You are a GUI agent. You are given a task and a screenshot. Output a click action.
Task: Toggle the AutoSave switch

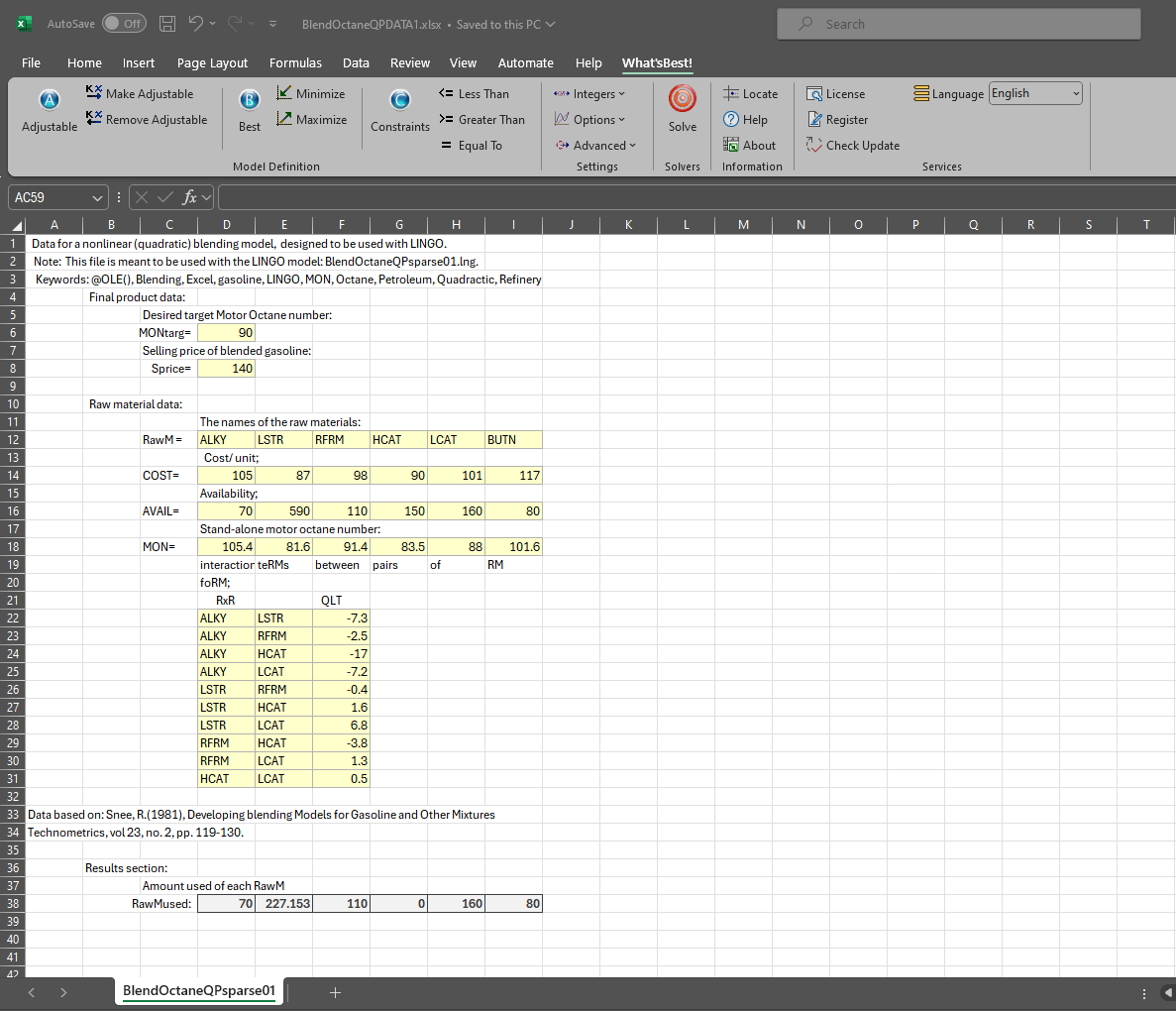[x=124, y=24]
